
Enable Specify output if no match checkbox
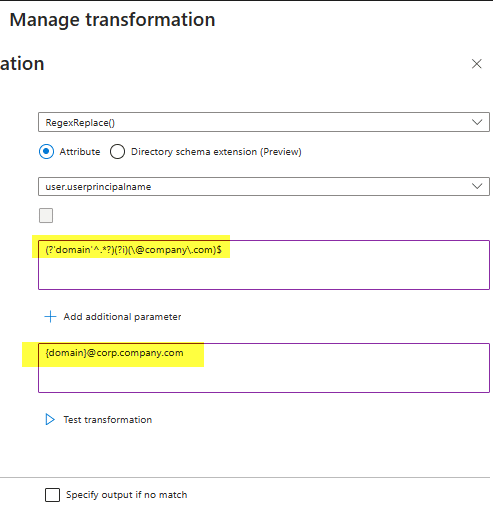tap(52, 495)
